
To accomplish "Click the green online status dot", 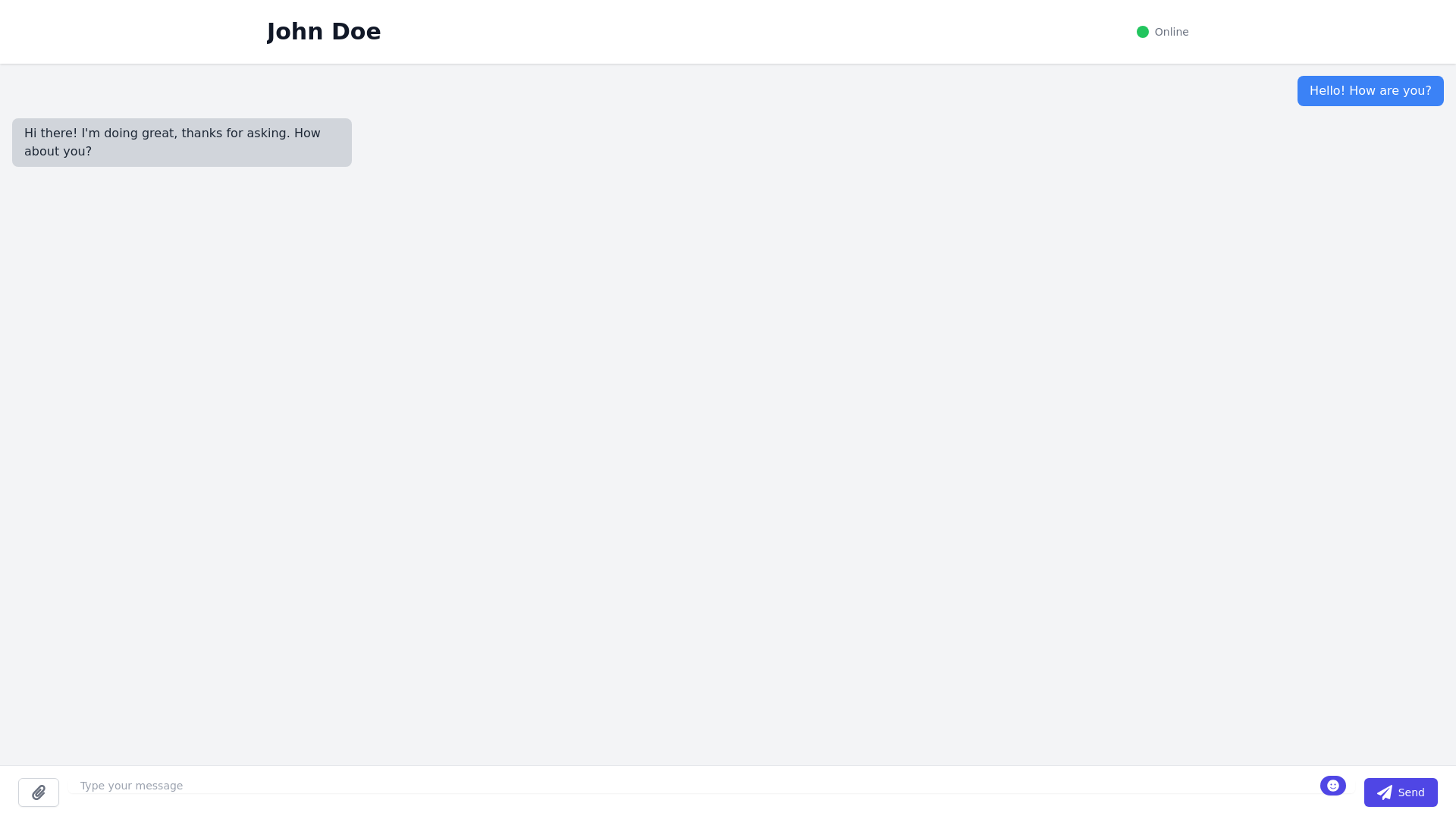I will (1142, 32).
